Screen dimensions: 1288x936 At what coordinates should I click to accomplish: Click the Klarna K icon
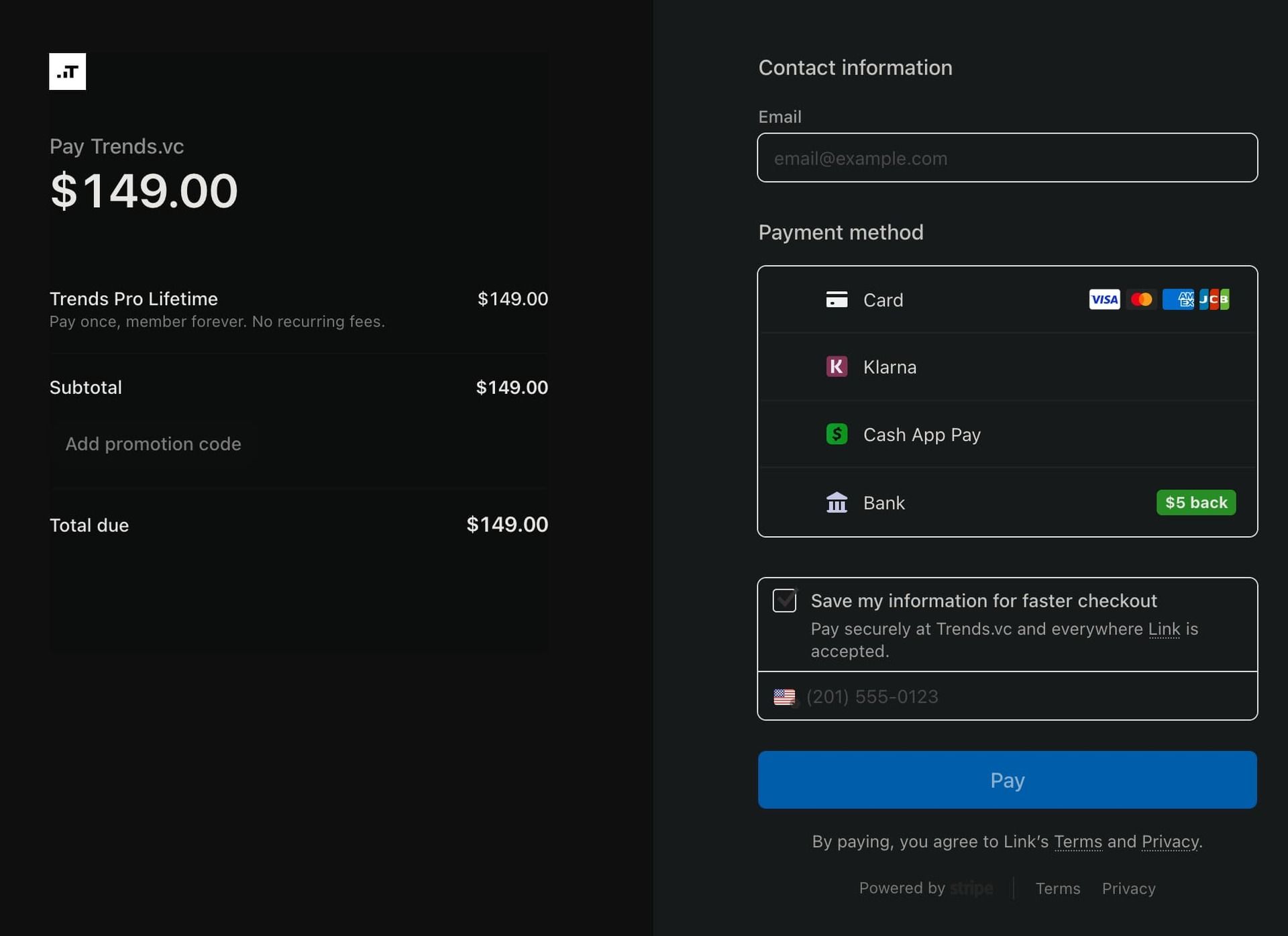tap(837, 366)
